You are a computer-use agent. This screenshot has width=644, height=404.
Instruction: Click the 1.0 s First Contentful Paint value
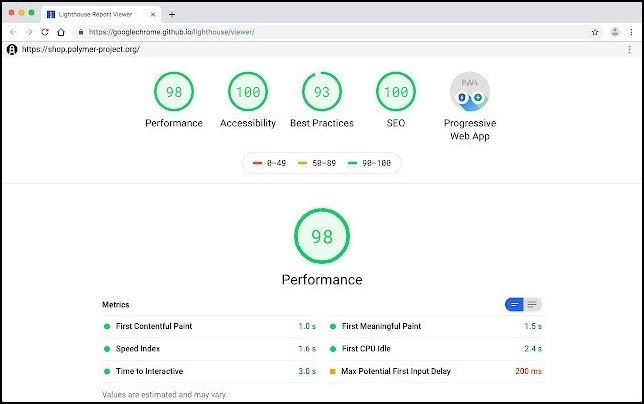pos(307,326)
